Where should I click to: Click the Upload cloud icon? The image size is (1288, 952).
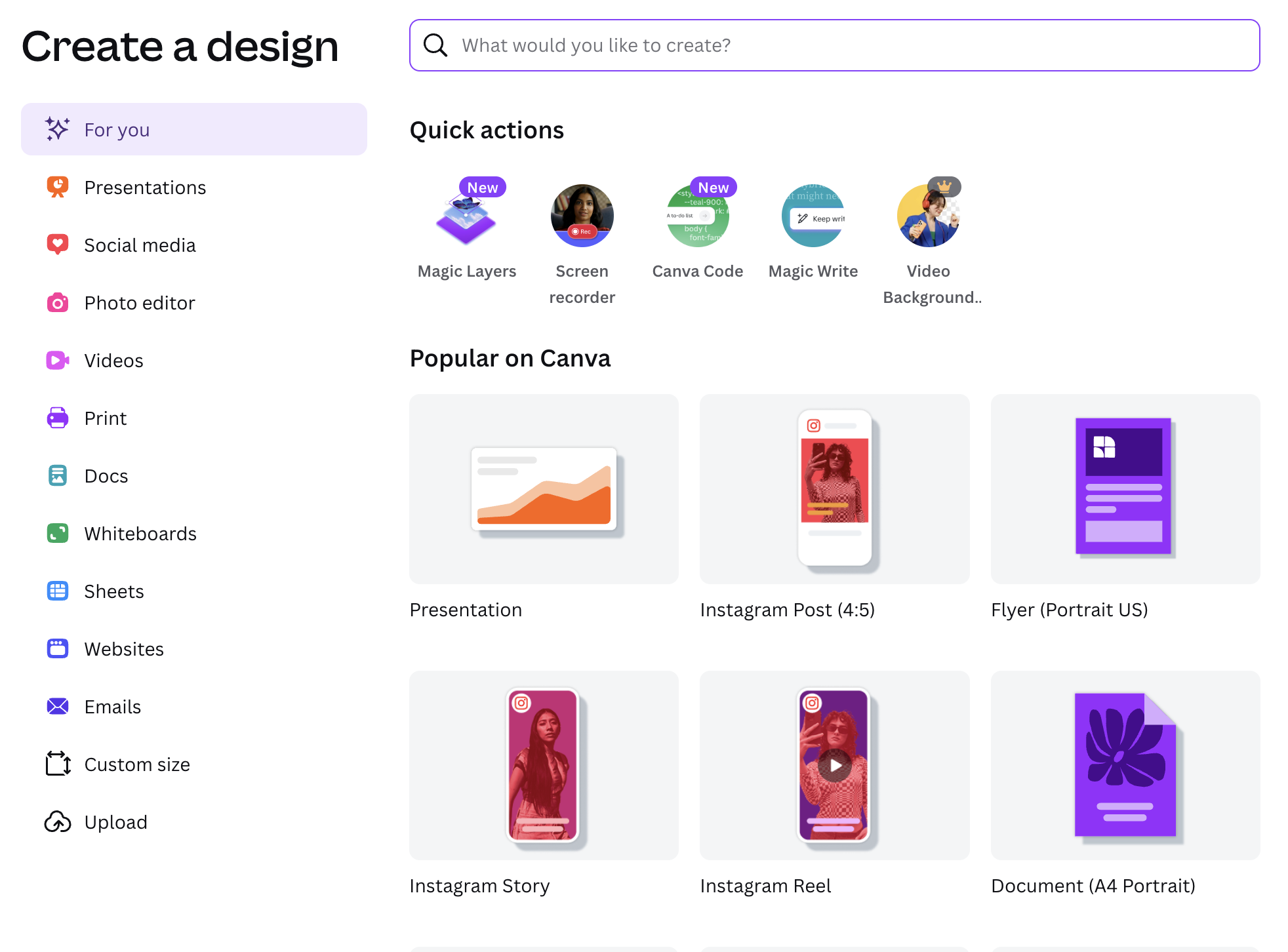click(x=58, y=822)
